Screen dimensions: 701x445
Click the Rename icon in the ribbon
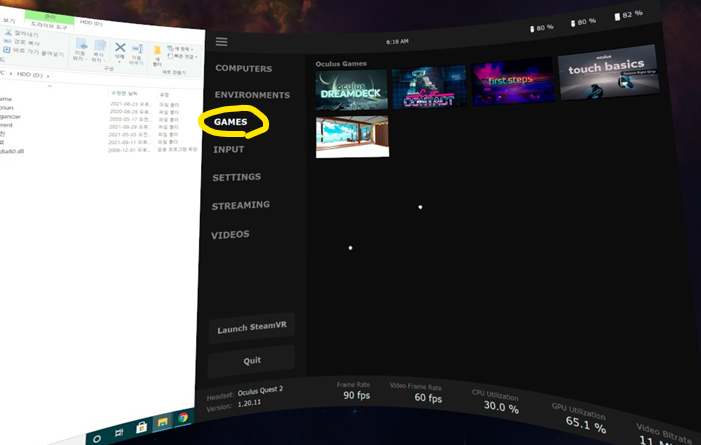[137, 49]
